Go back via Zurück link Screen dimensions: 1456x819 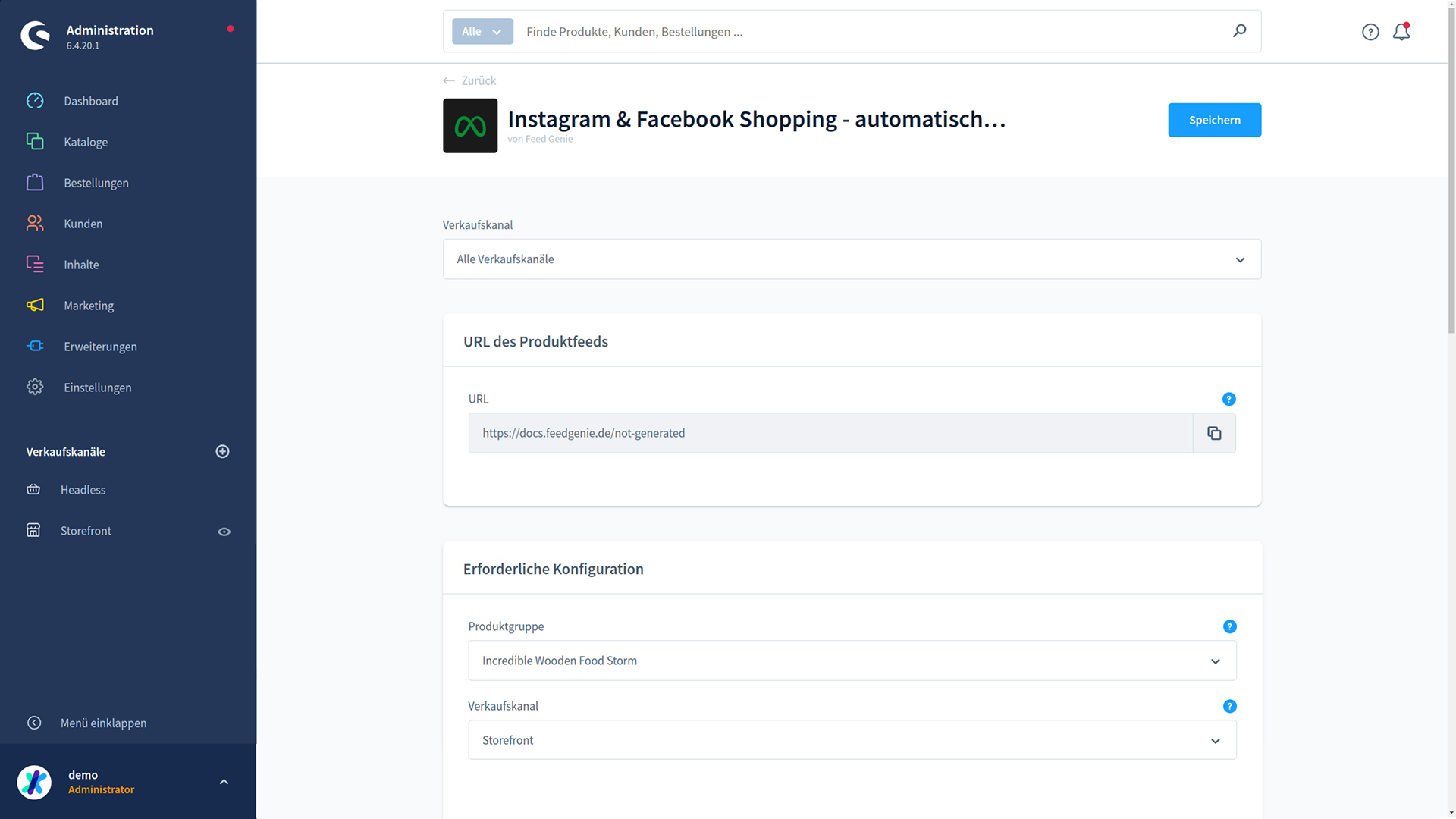pyautogui.click(x=470, y=80)
